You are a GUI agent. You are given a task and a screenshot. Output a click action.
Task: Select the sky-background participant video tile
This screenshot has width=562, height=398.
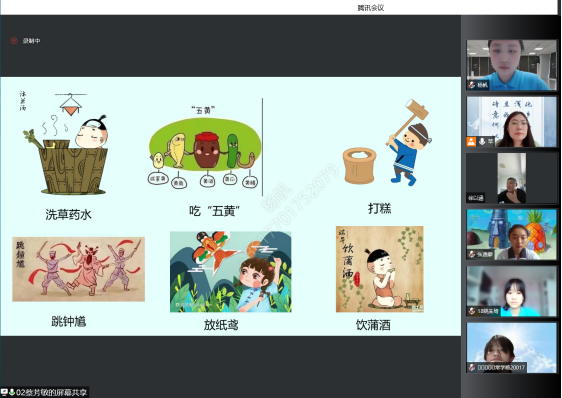[511, 347]
